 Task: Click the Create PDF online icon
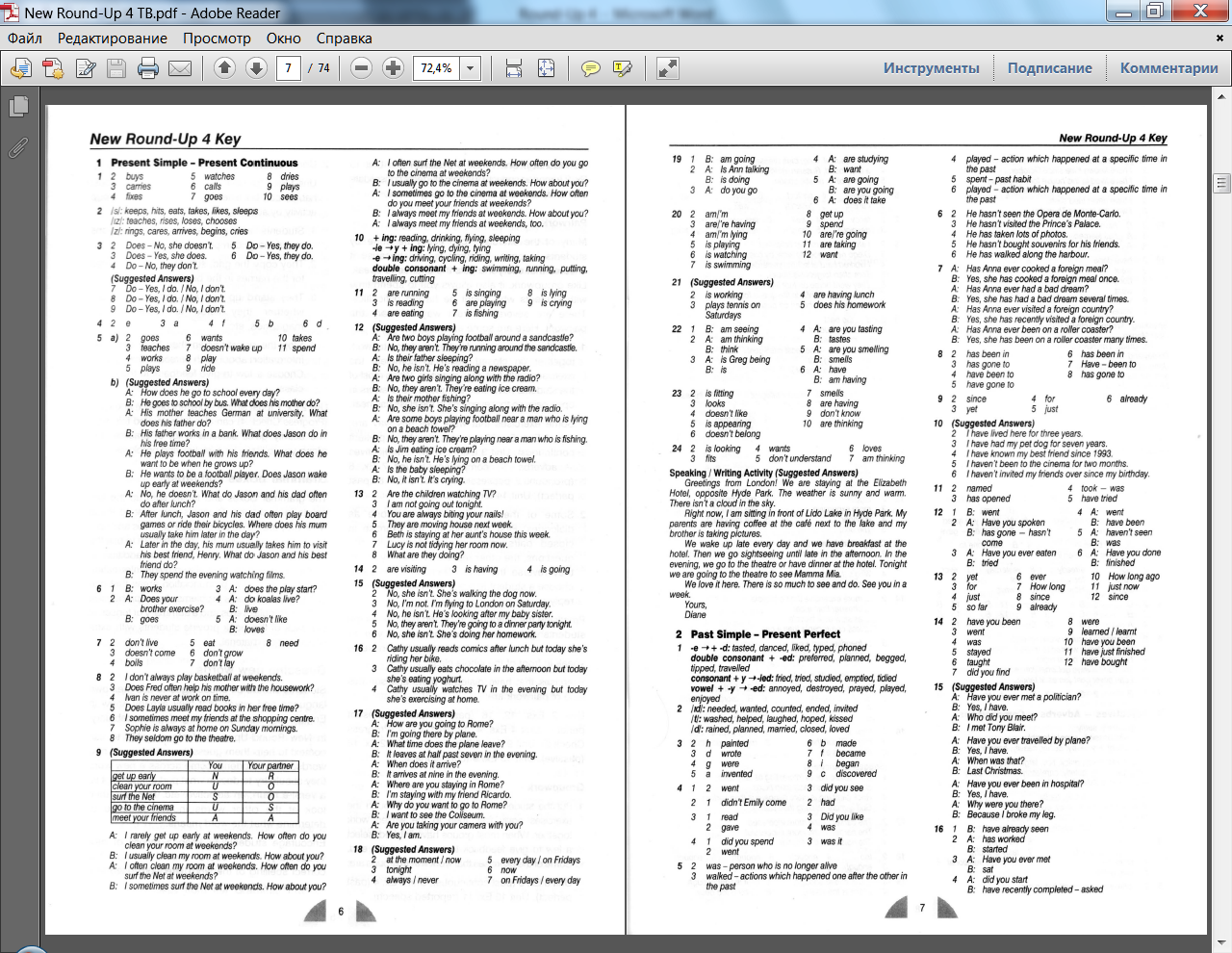(53, 68)
